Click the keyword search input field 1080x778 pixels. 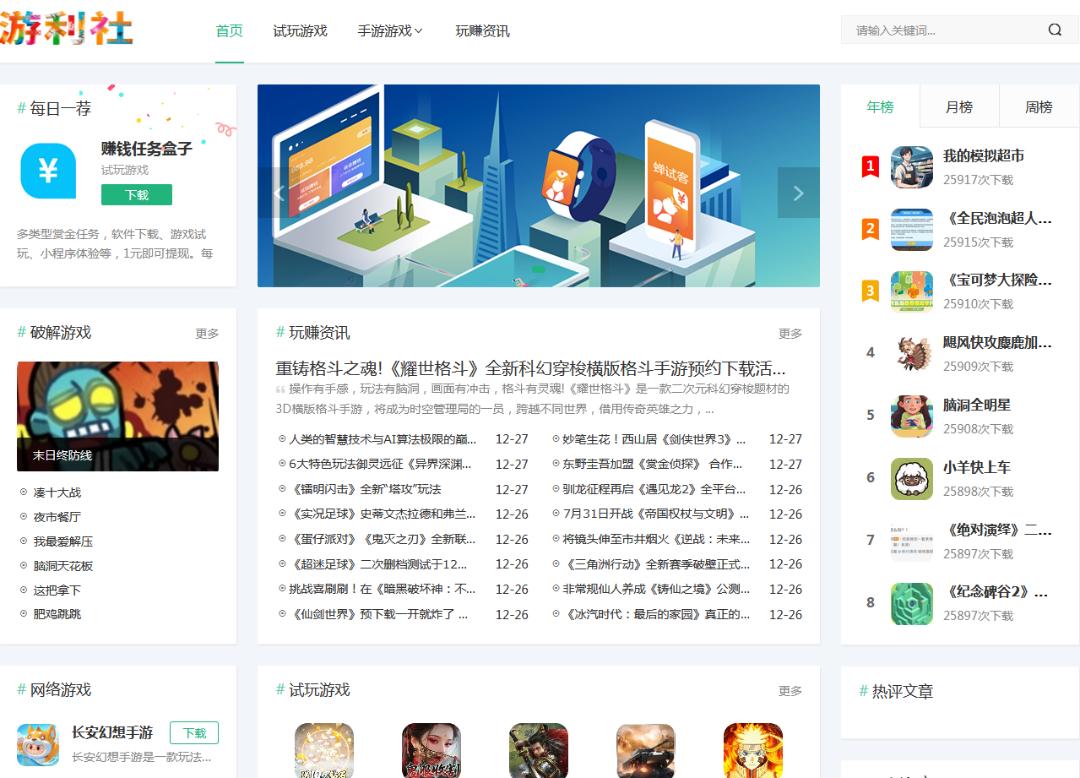click(x=940, y=30)
